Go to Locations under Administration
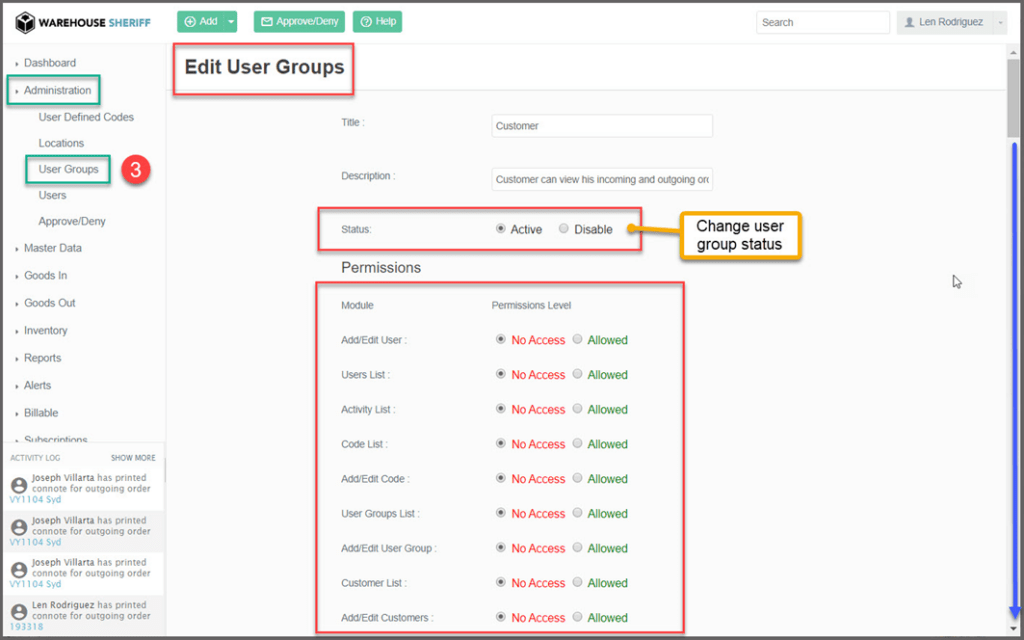 (x=61, y=143)
